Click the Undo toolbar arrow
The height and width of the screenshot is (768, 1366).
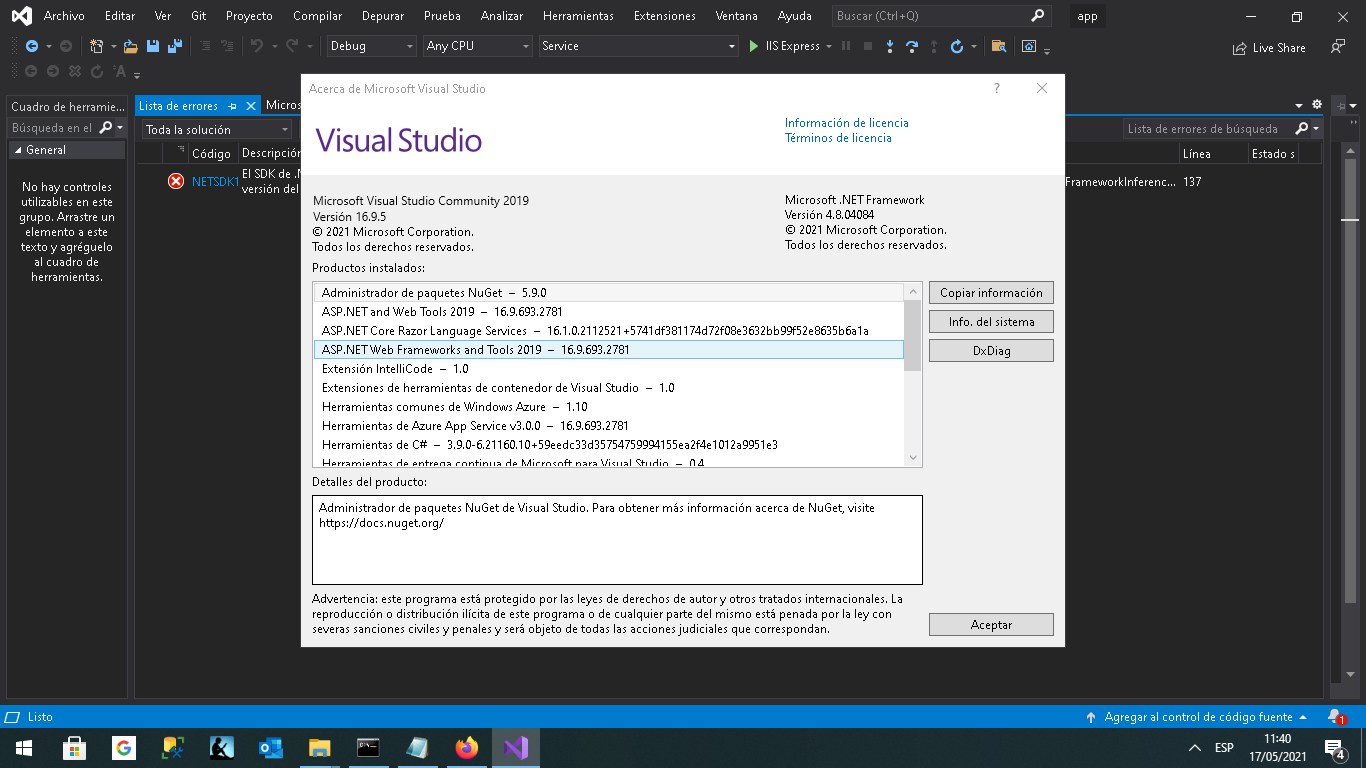coord(257,46)
